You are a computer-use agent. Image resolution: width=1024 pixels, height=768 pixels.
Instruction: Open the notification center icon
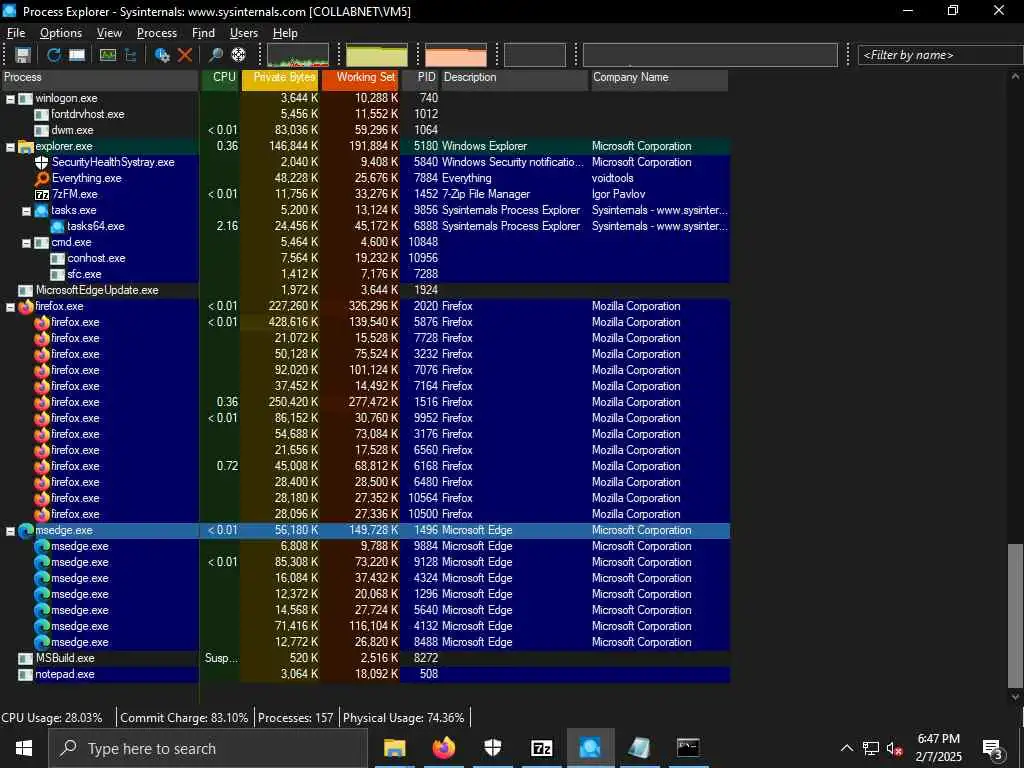[993, 749]
